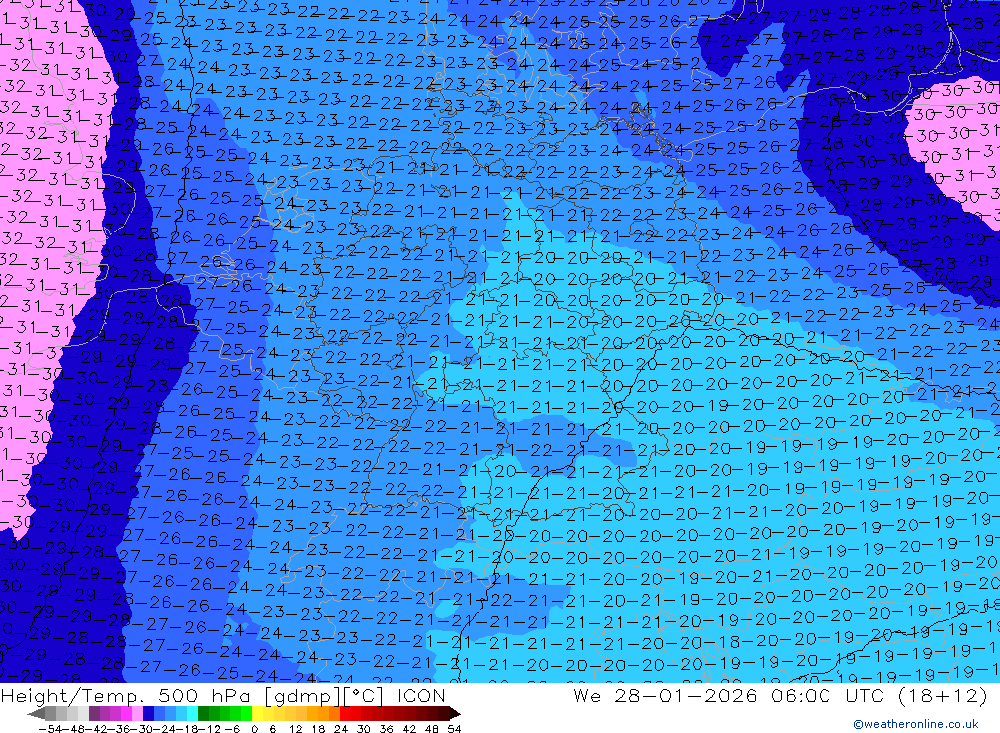Click the 'ICON' model name in title
This screenshot has height=733, width=1000.
tap(421, 695)
